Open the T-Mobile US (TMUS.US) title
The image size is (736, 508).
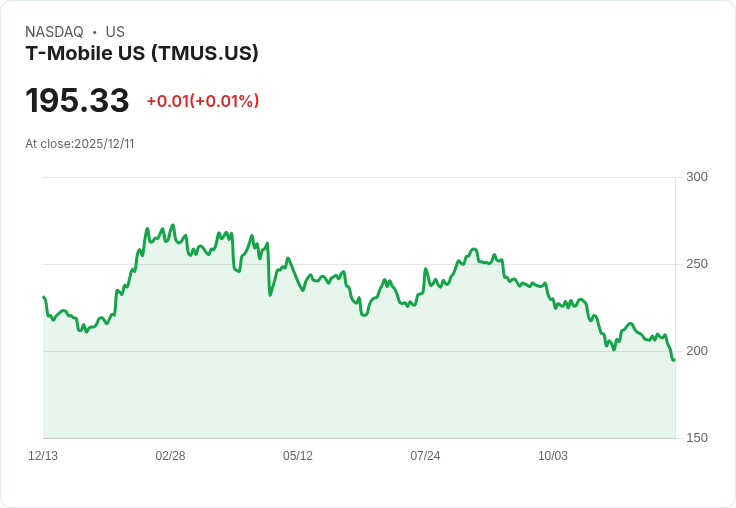(142, 53)
